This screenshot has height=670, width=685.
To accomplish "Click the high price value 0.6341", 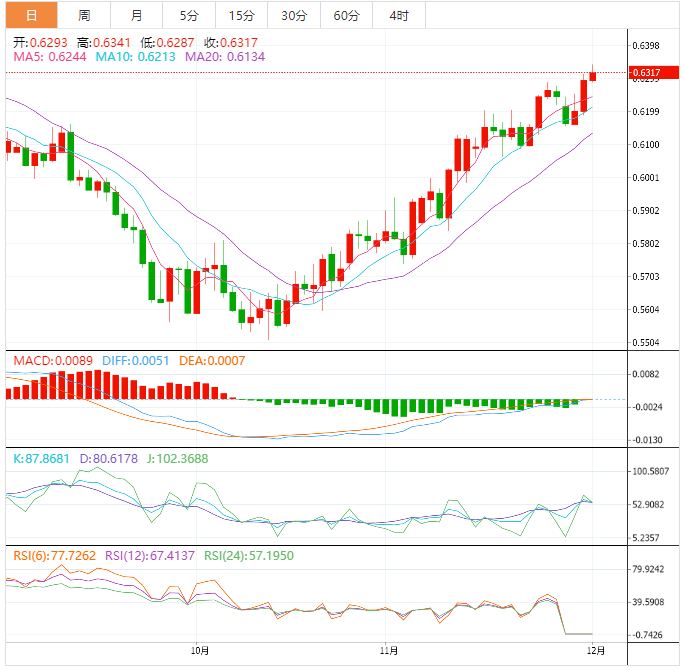I will click(x=112, y=43).
